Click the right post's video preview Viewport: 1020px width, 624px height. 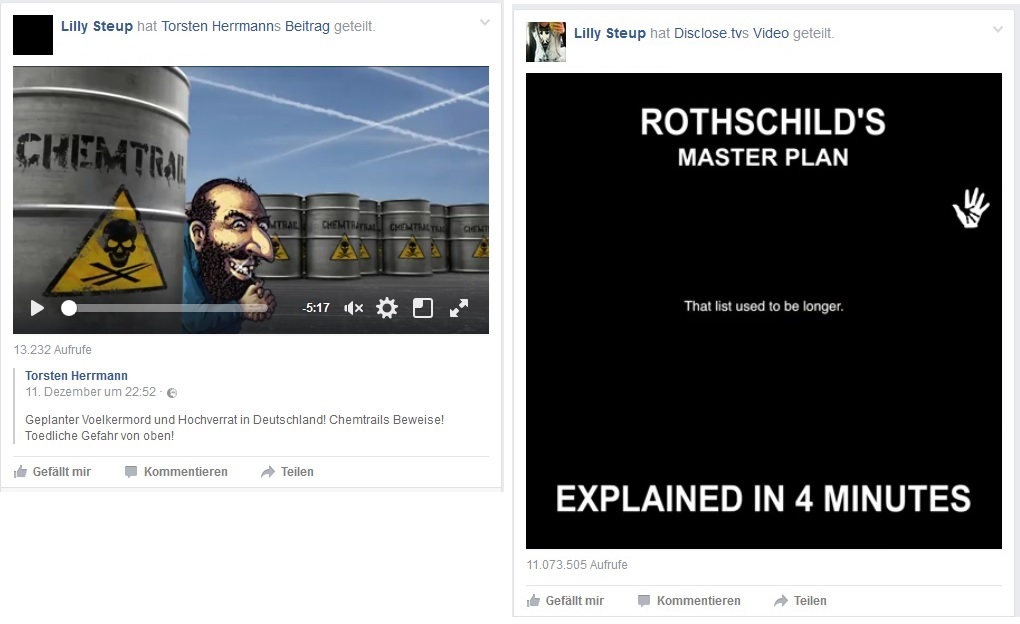point(763,310)
